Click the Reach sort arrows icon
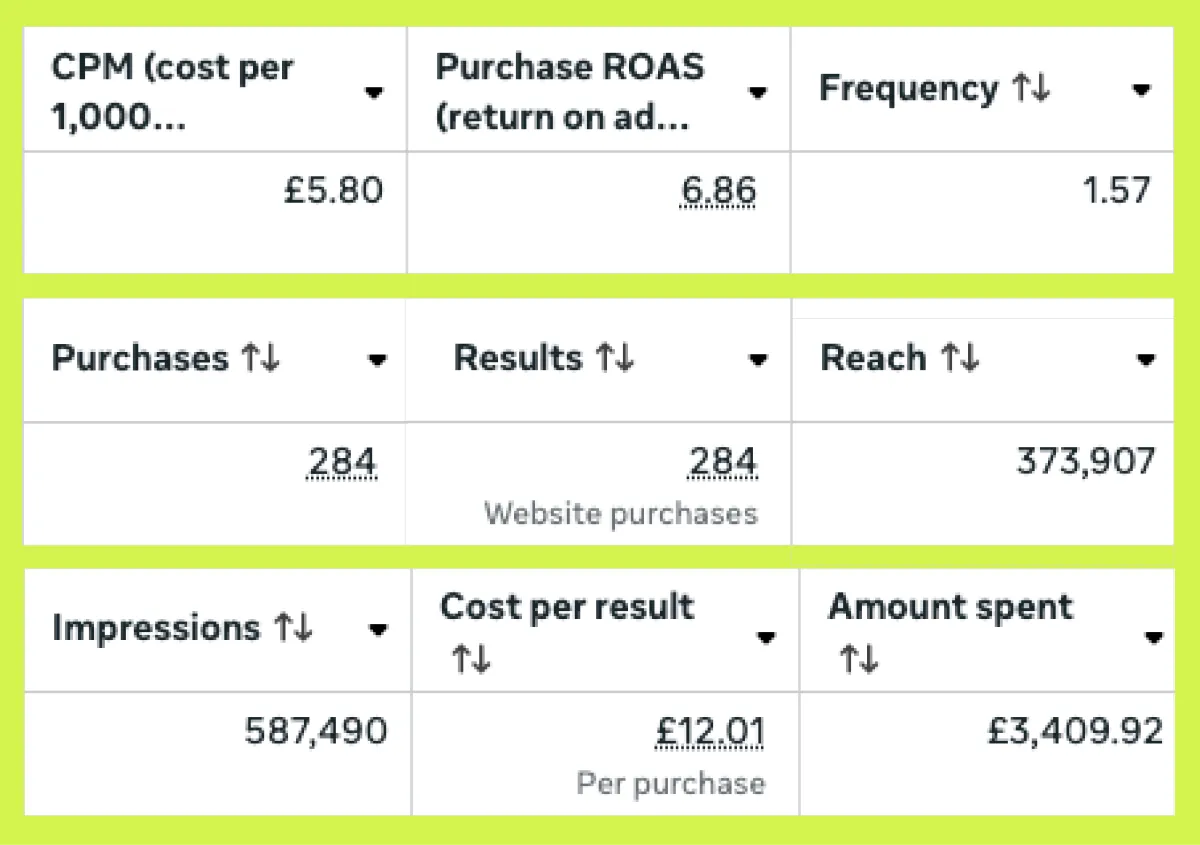 [958, 359]
